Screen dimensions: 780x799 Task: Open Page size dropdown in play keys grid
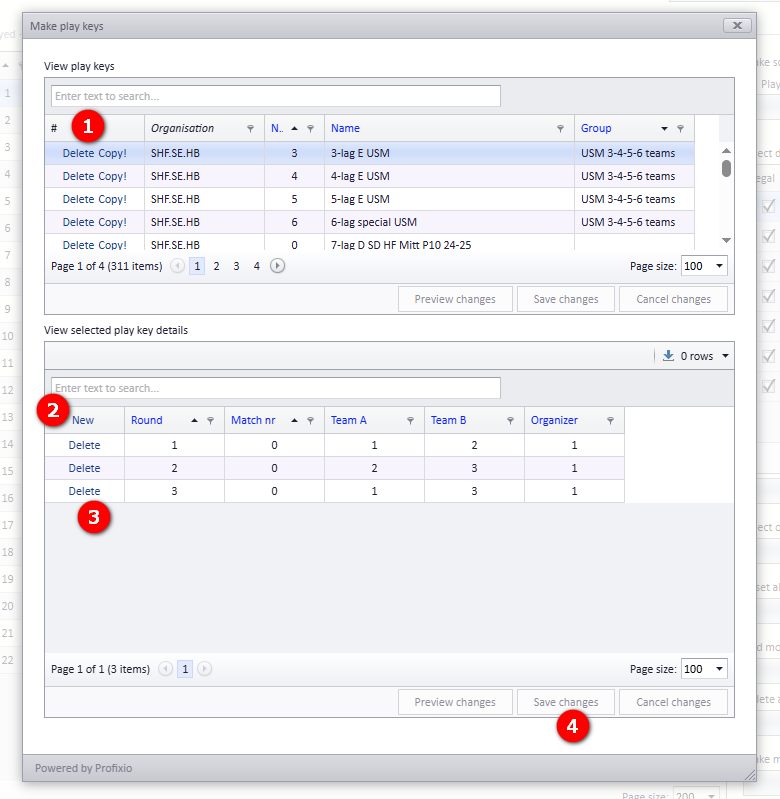719,265
